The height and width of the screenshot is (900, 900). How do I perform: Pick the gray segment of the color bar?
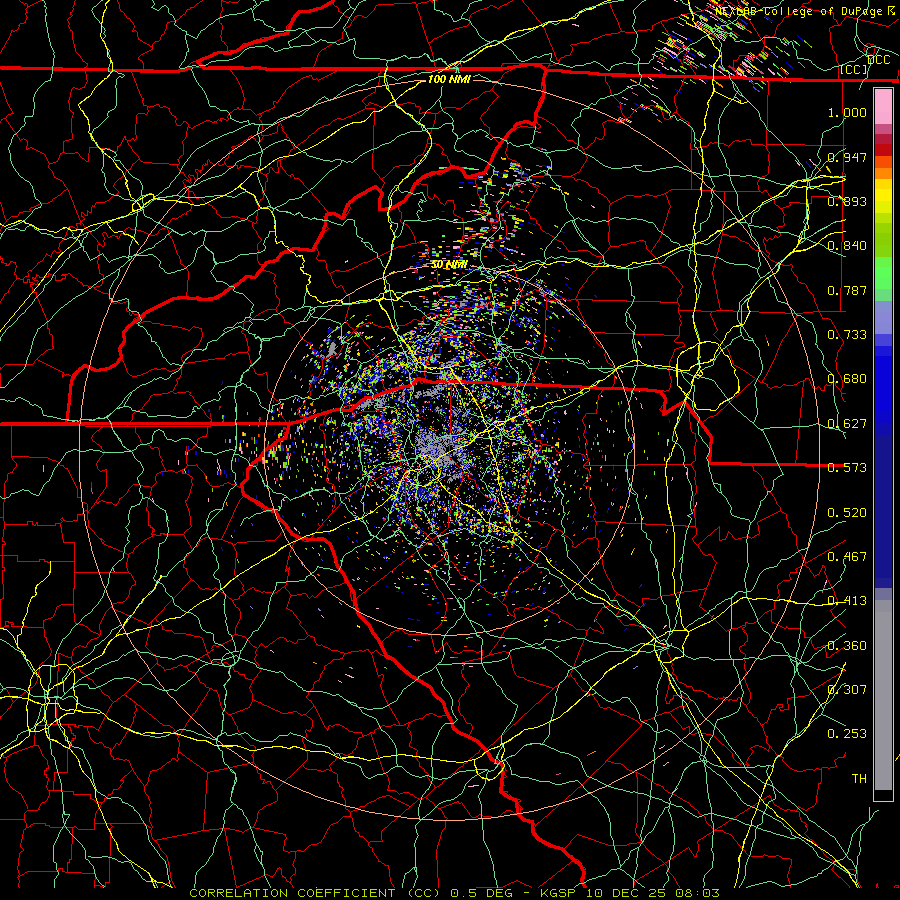point(883,695)
